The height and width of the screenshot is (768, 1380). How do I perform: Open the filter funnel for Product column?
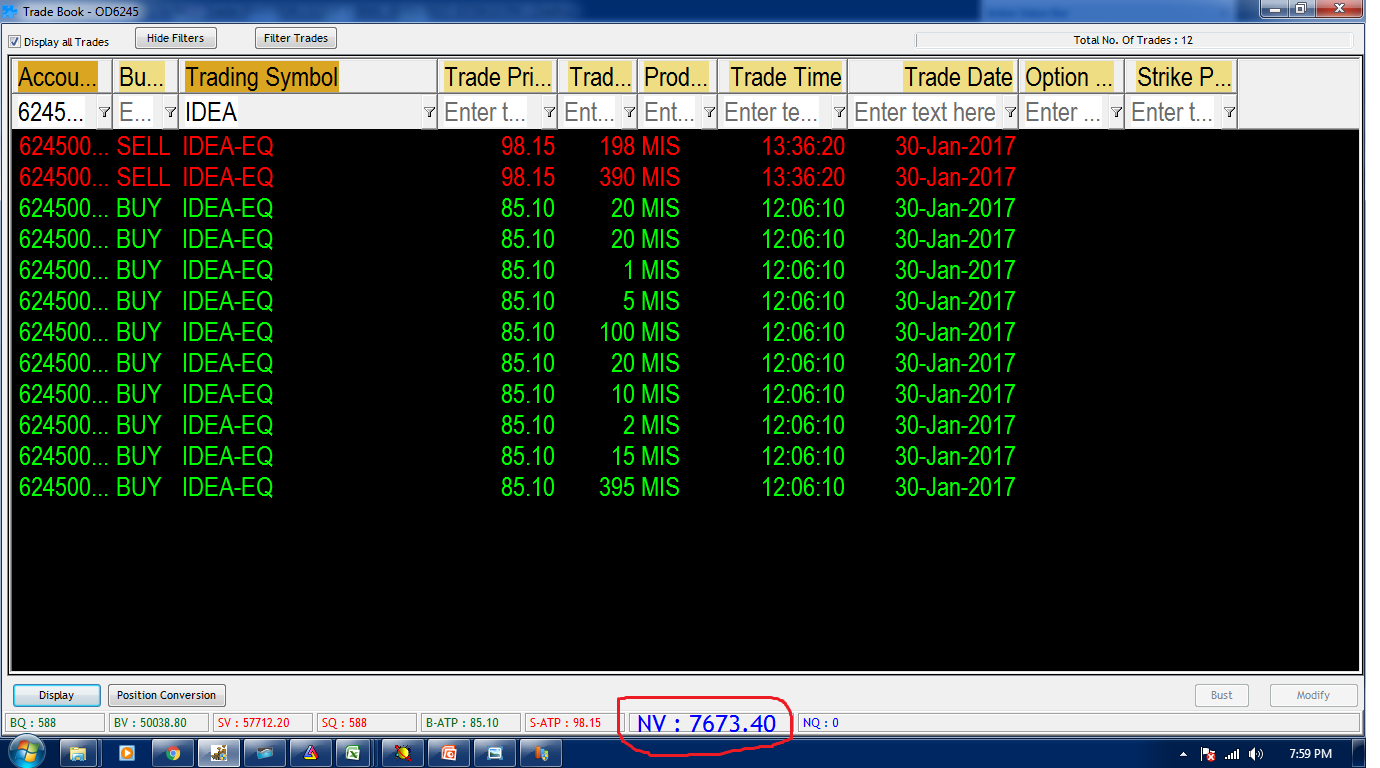[x=709, y=113]
